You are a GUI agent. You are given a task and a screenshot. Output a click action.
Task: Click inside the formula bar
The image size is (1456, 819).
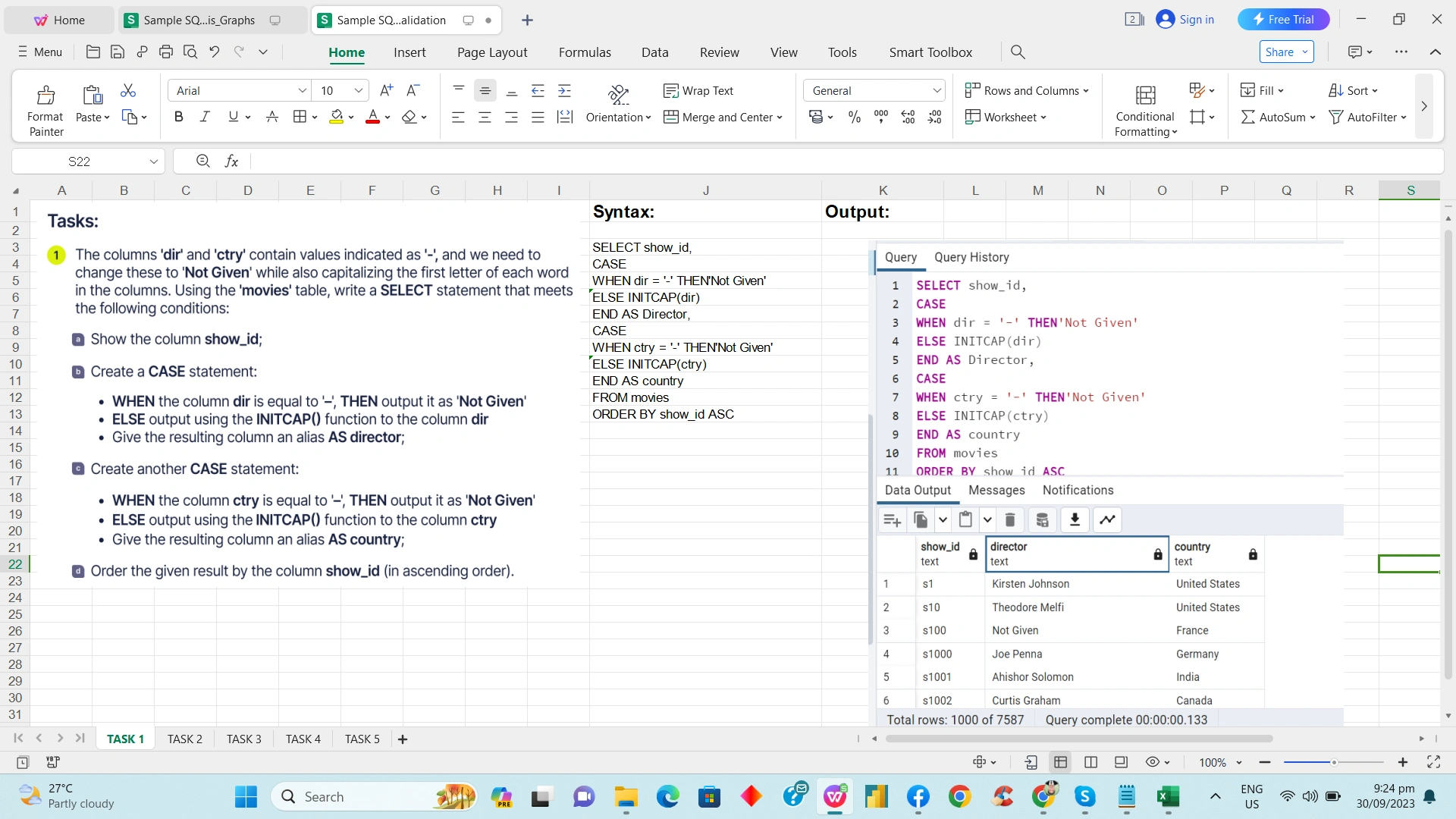(x=531, y=161)
